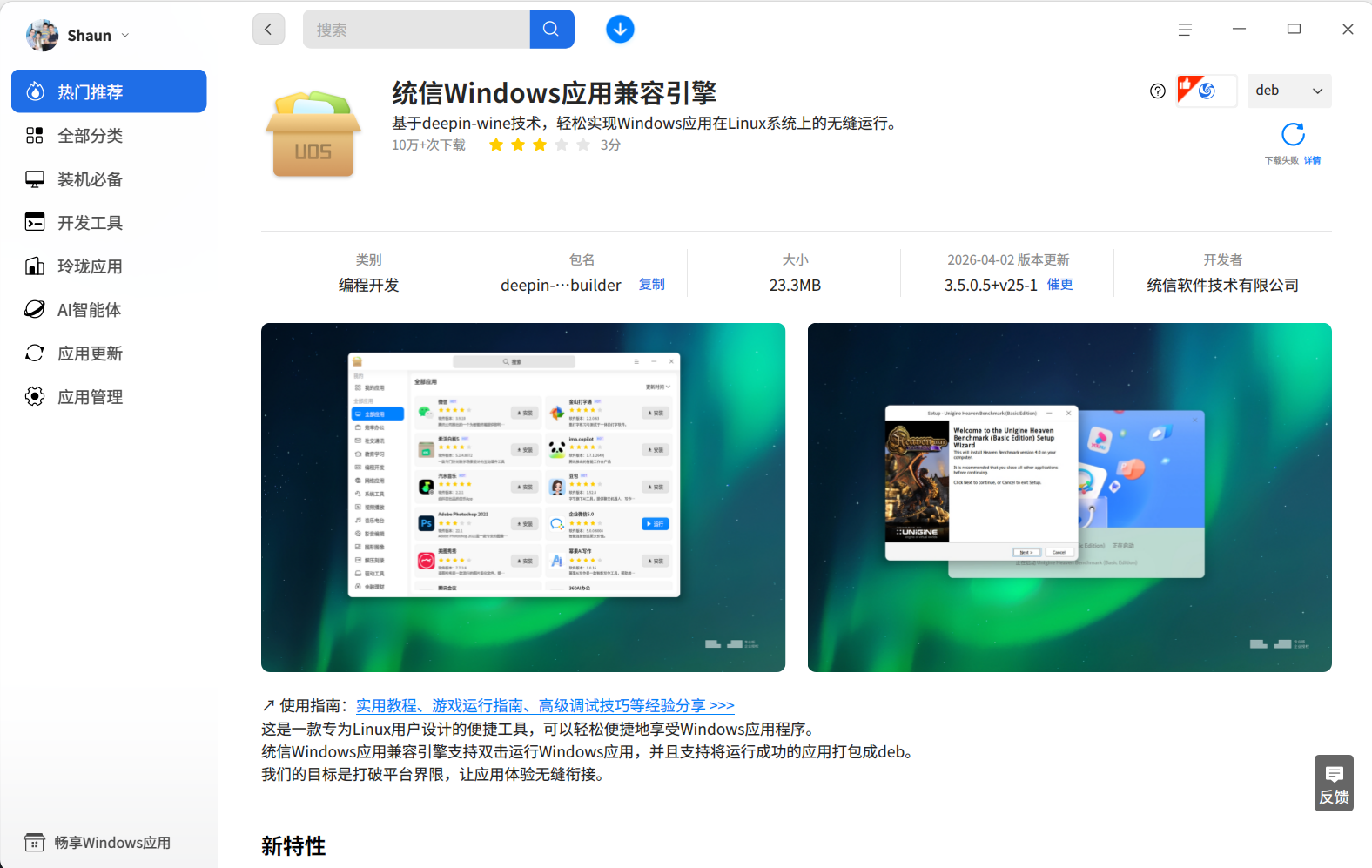Open the Unigine Heaven setup screenshot thumbnail

point(1070,497)
